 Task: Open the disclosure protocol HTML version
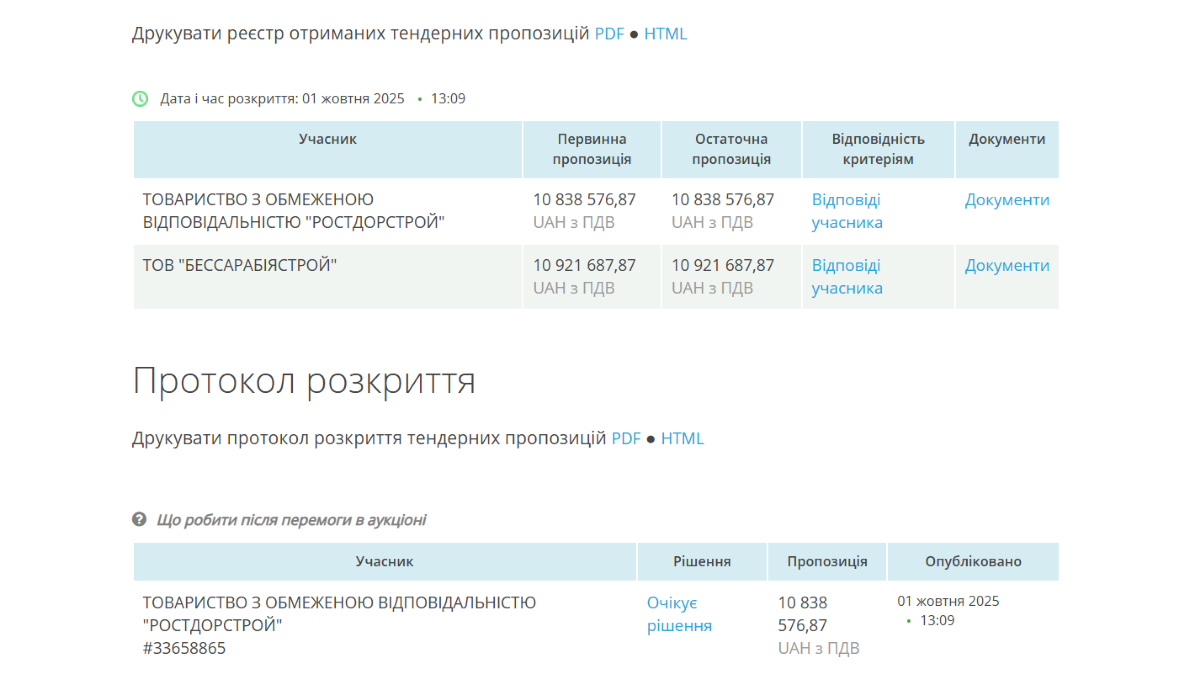pos(682,438)
